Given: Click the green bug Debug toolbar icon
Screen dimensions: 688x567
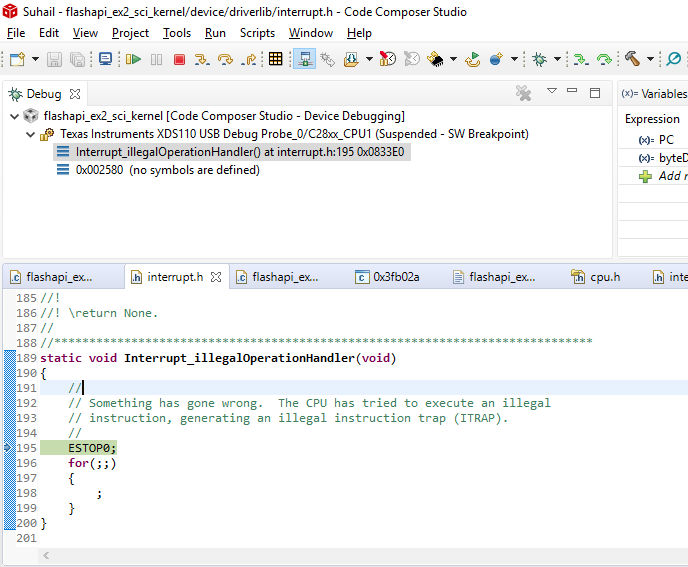Looking at the screenshot, I should (x=539, y=59).
